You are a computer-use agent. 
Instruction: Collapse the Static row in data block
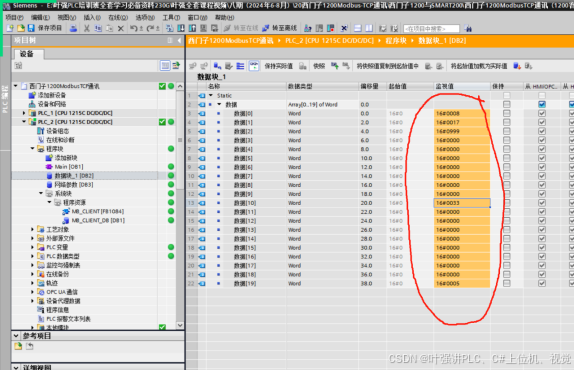point(211,95)
